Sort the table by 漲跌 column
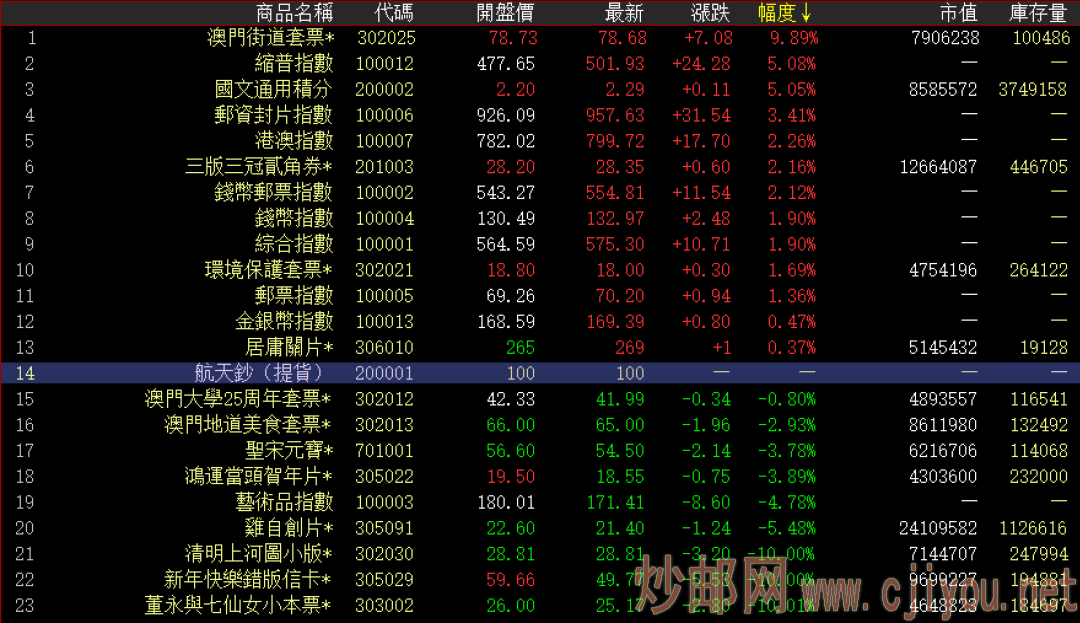Image resolution: width=1080 pixels, height=623 pixels. [711, 13]
